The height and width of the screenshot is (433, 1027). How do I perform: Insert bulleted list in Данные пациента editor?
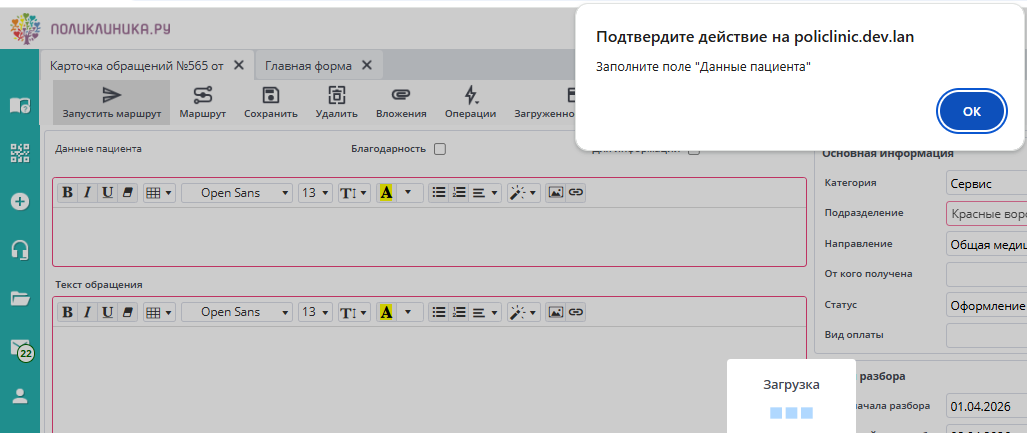coord(439,193)
